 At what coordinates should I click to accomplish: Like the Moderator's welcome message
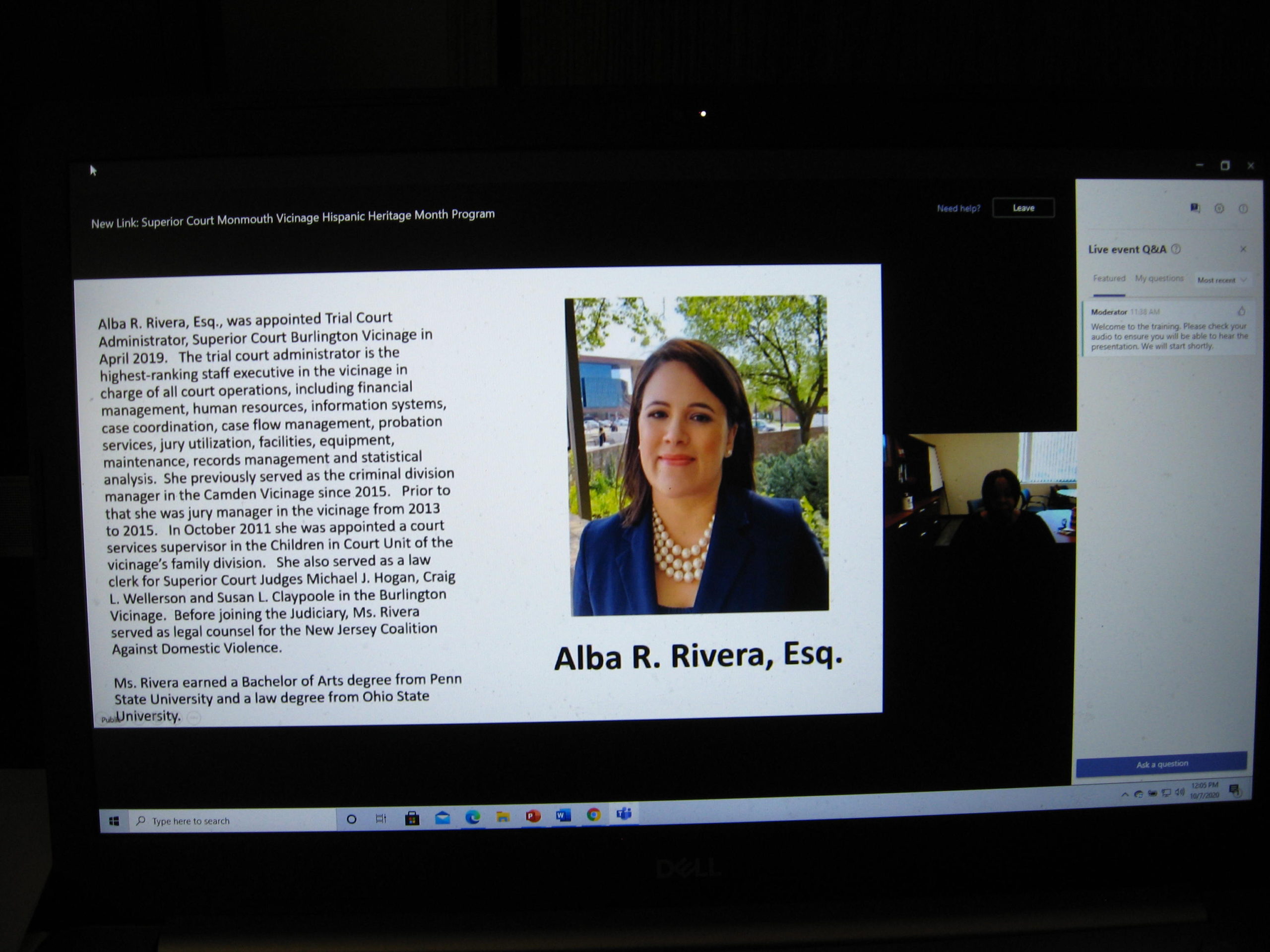1241,311
